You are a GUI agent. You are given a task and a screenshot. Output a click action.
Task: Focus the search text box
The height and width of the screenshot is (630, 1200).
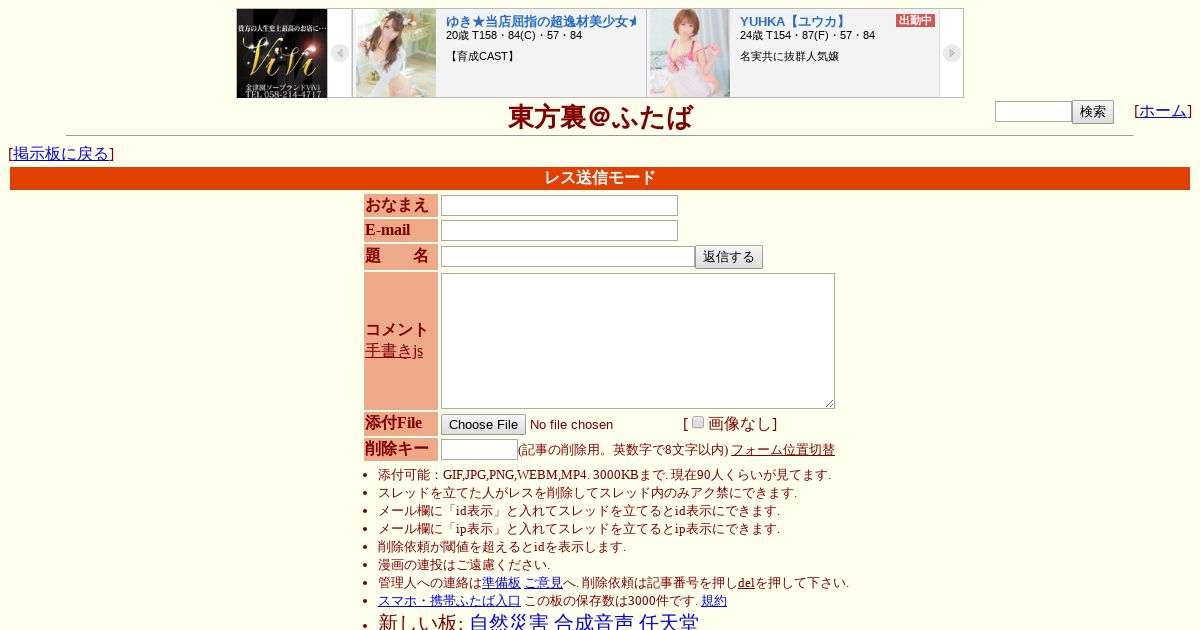[x=1033, y=112]
